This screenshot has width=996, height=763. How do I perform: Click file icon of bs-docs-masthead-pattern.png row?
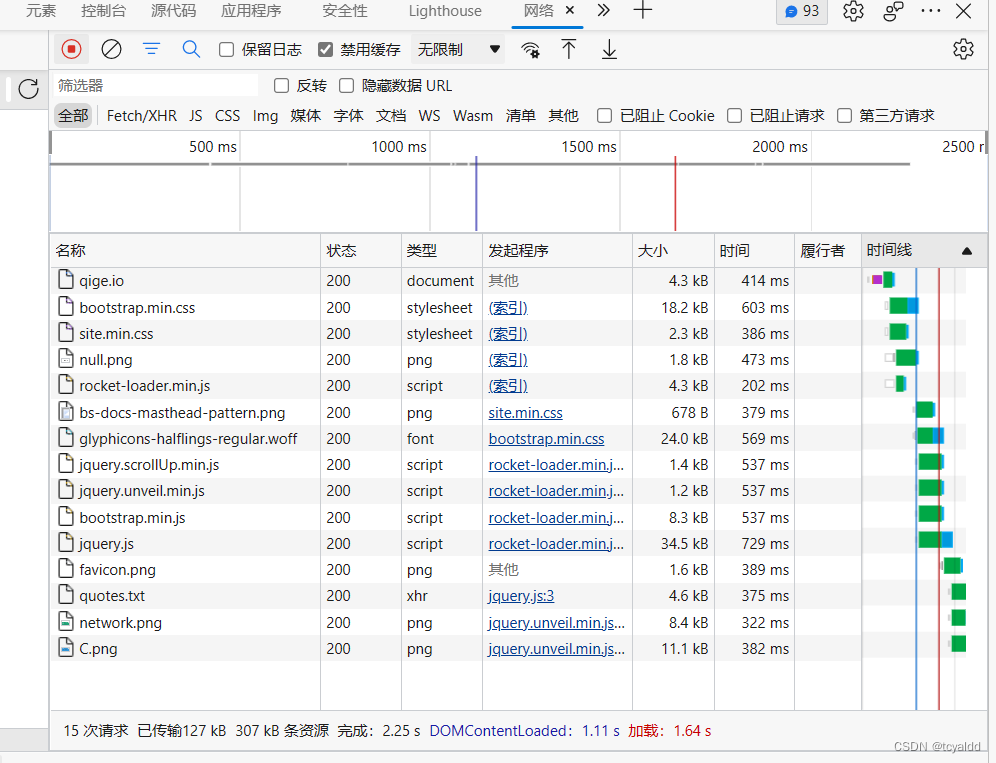pyautogui.click(x=65, y=412)
